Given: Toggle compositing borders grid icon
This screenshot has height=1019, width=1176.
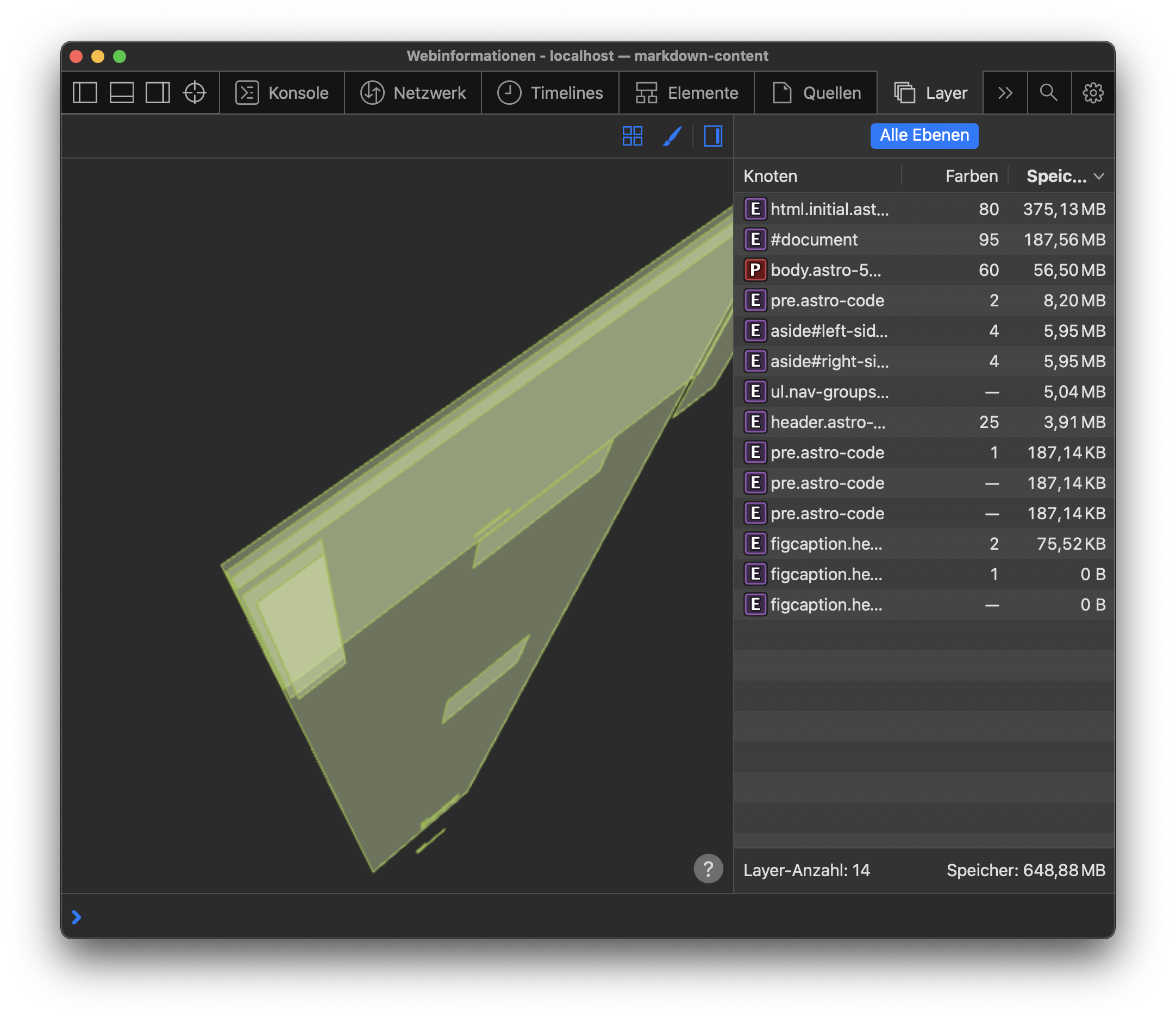Looking at the screenshot, I should click(x=632, y=136).
